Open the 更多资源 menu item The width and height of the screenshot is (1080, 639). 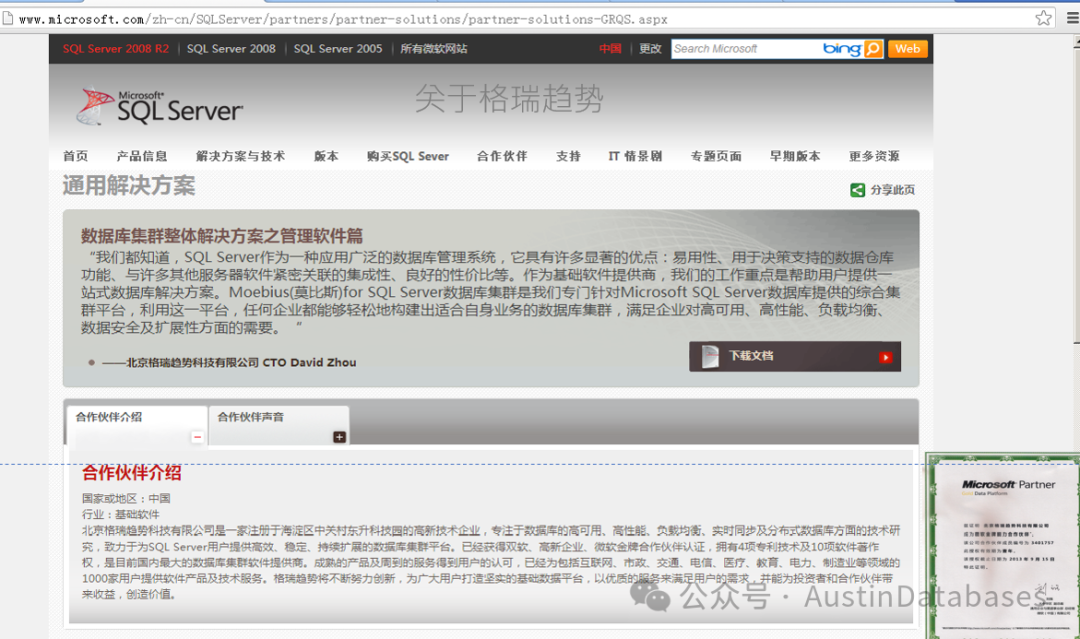point(874,156)
